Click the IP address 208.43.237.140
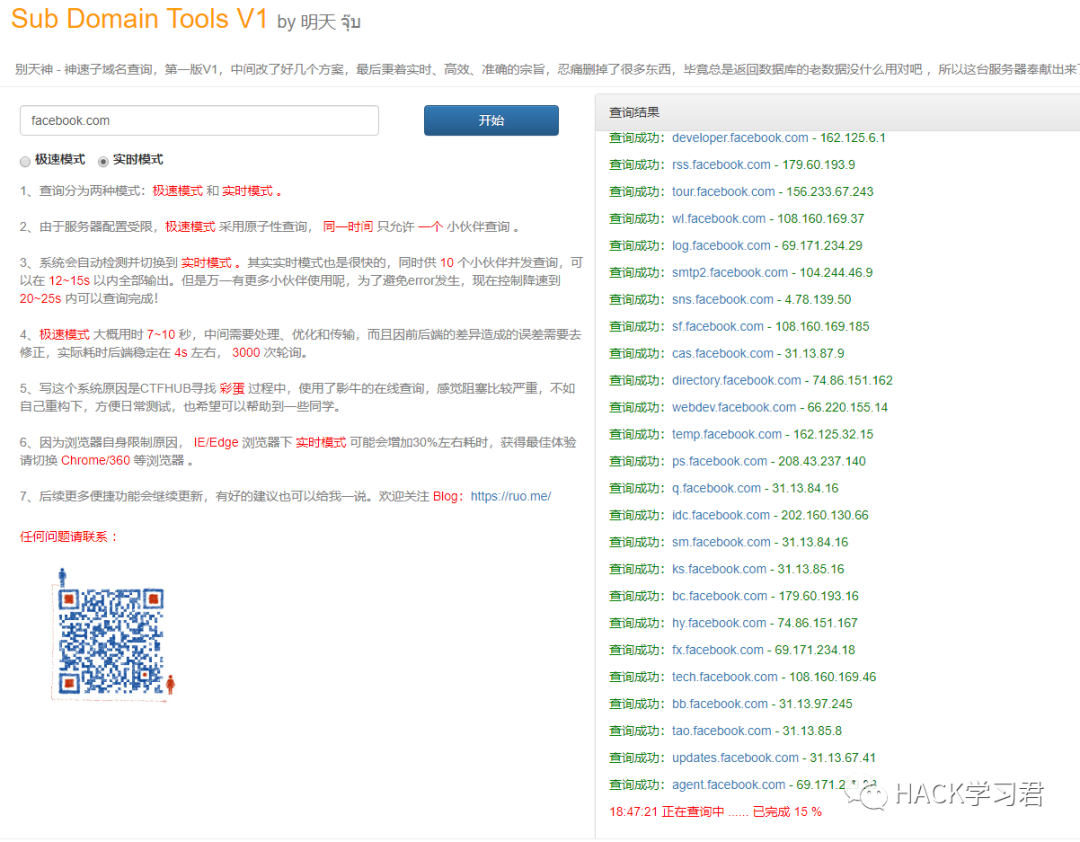Image resolution: width=1080 pixels, height=842 pixels. [822, 461]
